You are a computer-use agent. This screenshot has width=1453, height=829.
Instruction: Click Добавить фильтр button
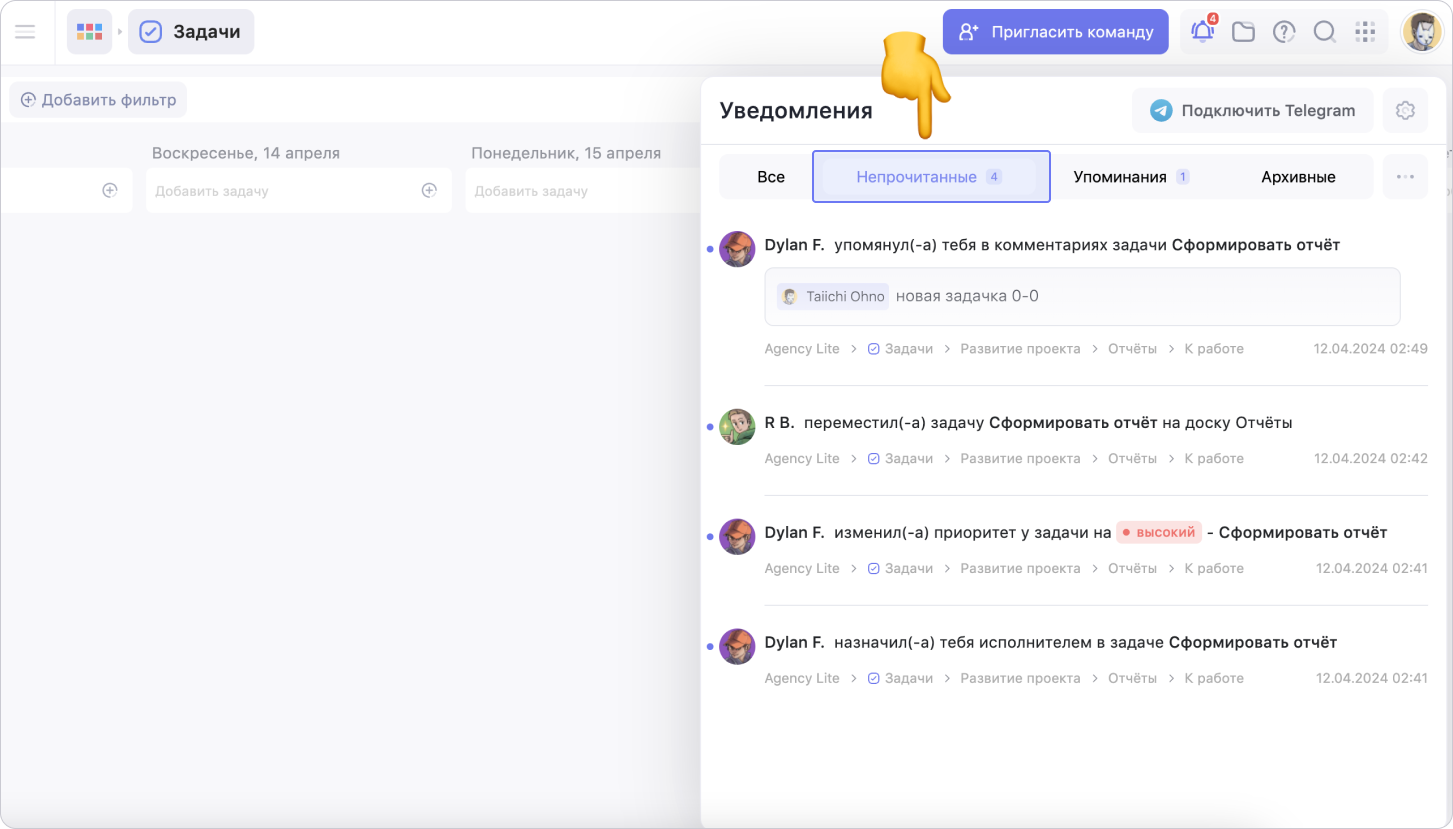tap(98, 100)
